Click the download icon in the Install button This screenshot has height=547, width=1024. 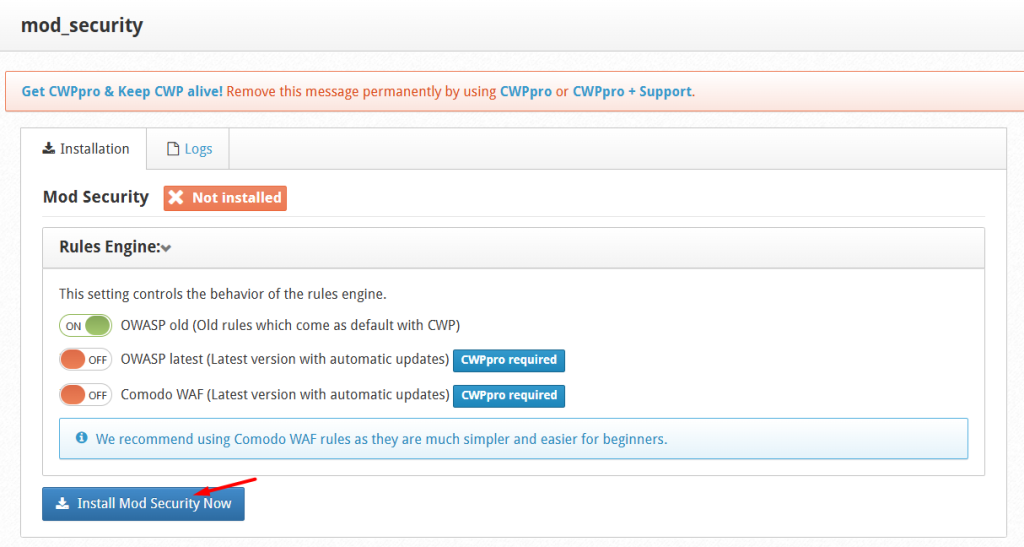(x=63, y=503)
